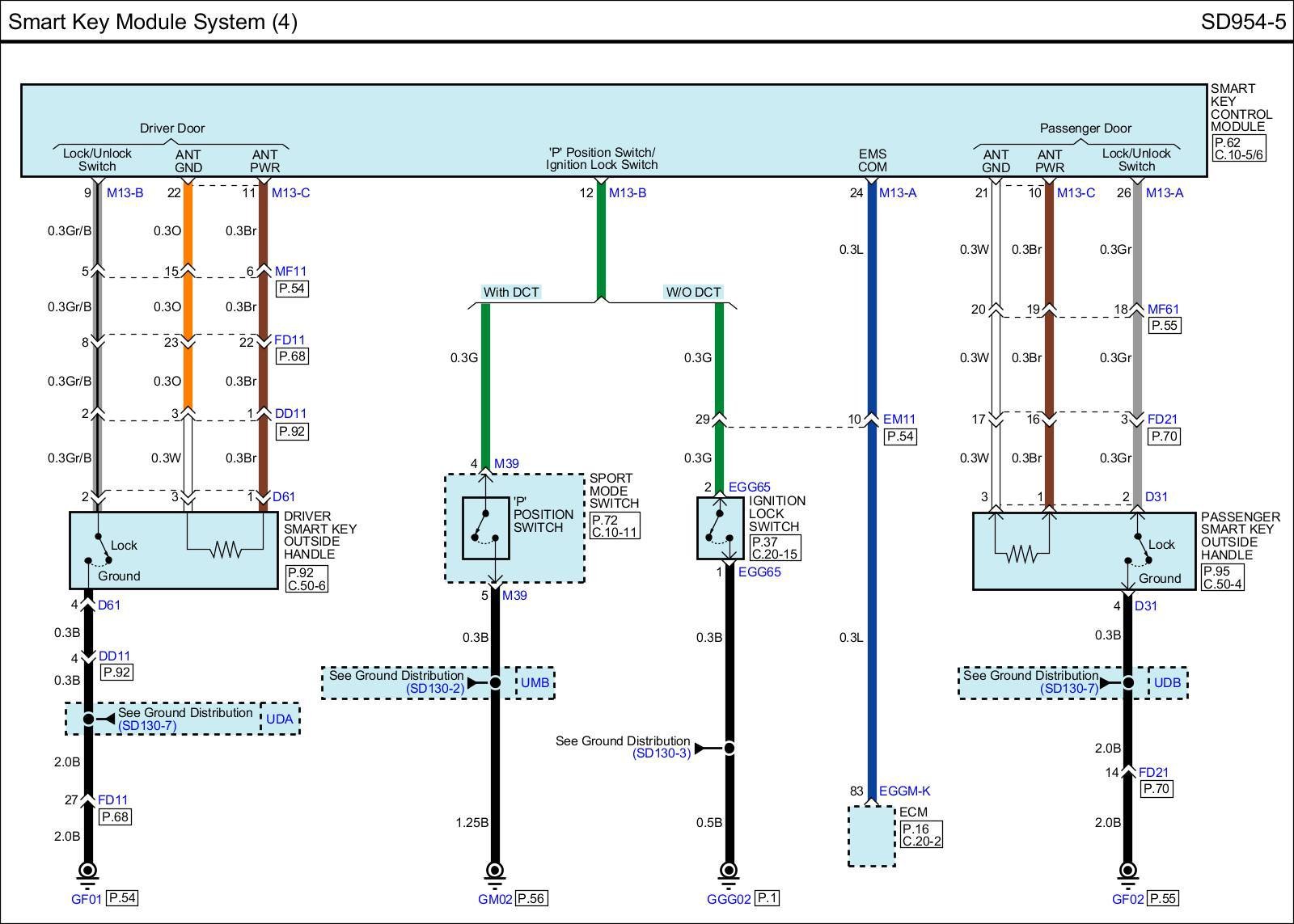Viewport: 1294px width, 924px height.
Task: Click the orange 0.3O ANT GND wire
Action: tap(188, 307)
